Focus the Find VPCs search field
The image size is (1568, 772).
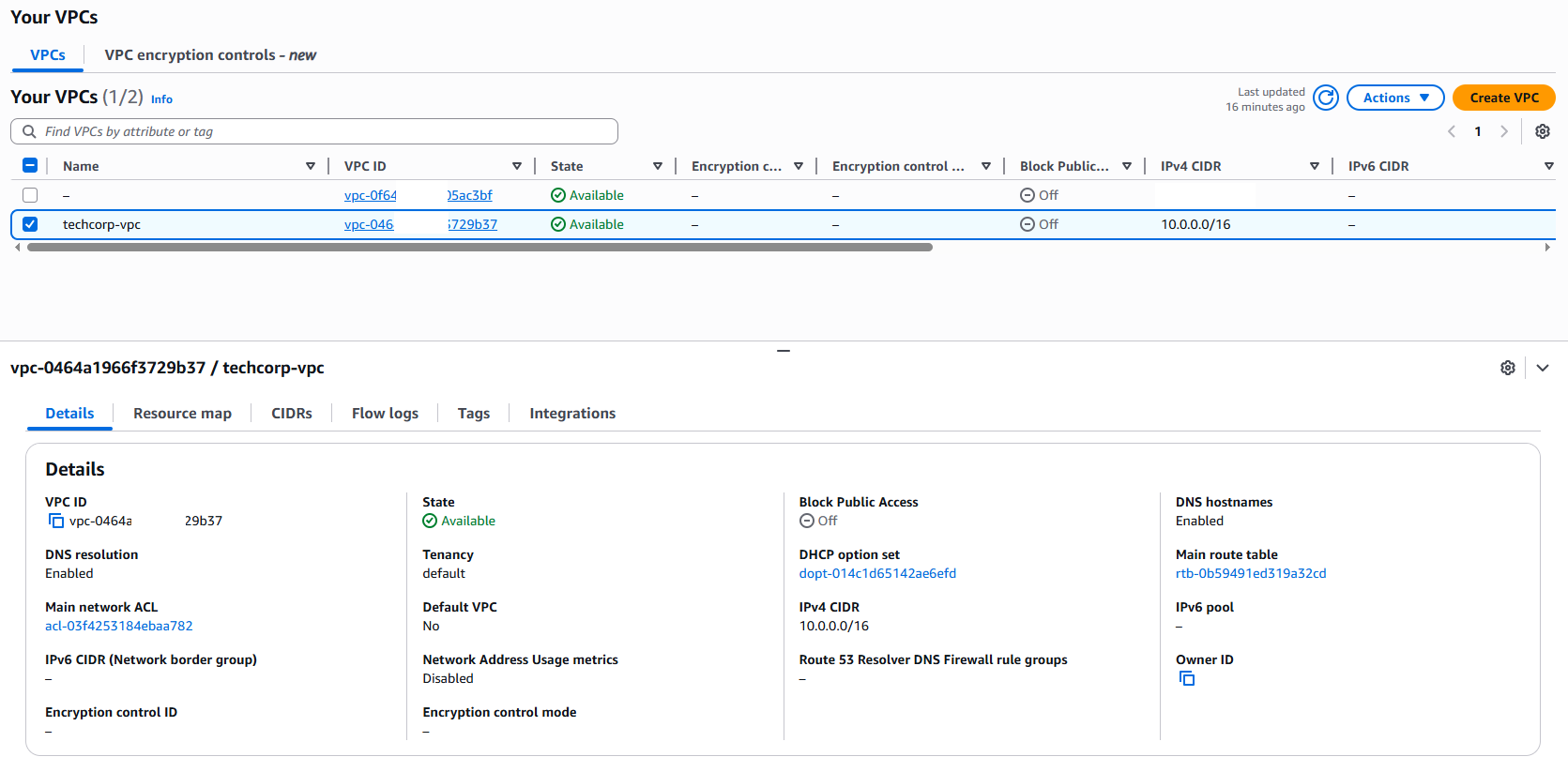[319, 131]
